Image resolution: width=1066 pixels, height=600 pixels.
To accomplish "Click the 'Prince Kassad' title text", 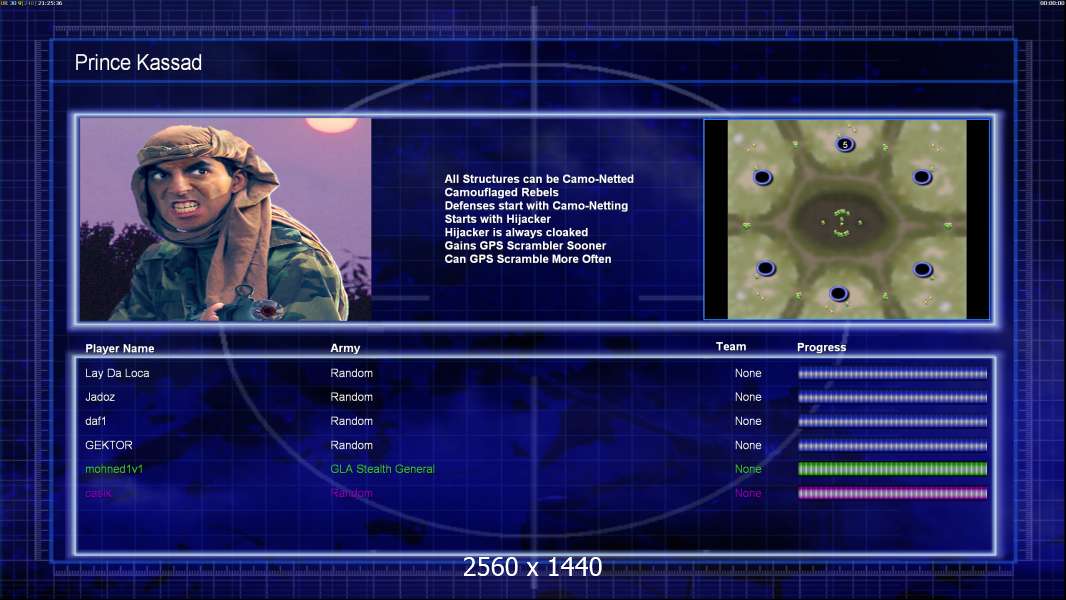I will [x=138, y=63].
